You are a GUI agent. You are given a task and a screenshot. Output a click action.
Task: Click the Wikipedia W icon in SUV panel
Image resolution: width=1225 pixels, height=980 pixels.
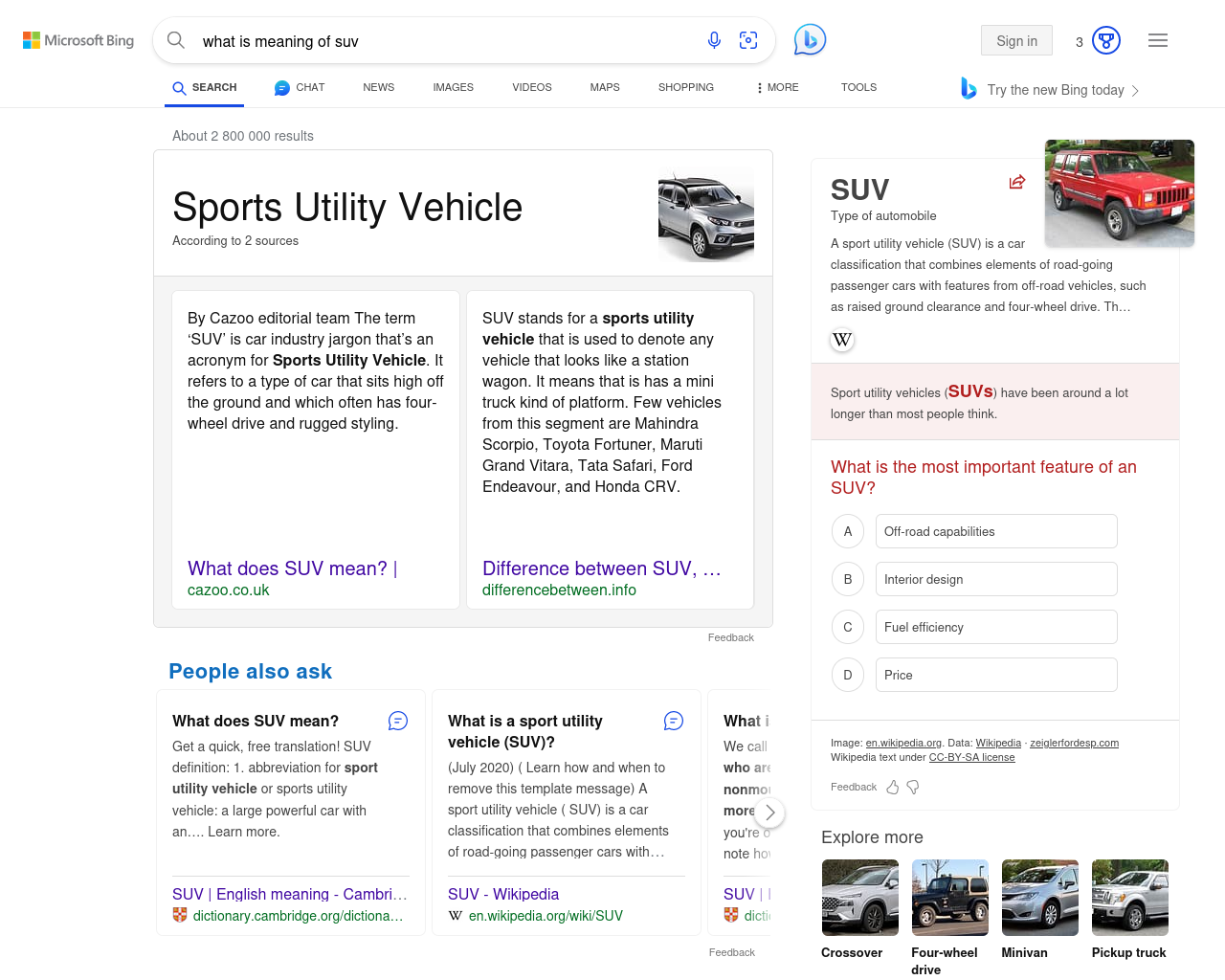click(x=842, y=340)
